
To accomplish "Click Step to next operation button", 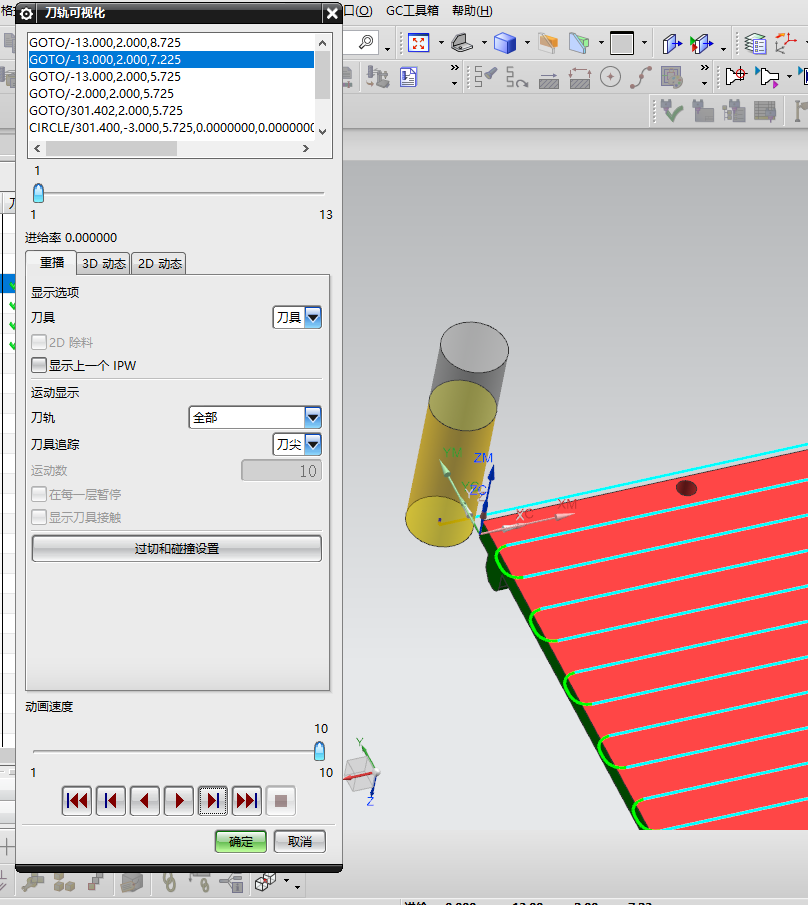I will (247, 801).
